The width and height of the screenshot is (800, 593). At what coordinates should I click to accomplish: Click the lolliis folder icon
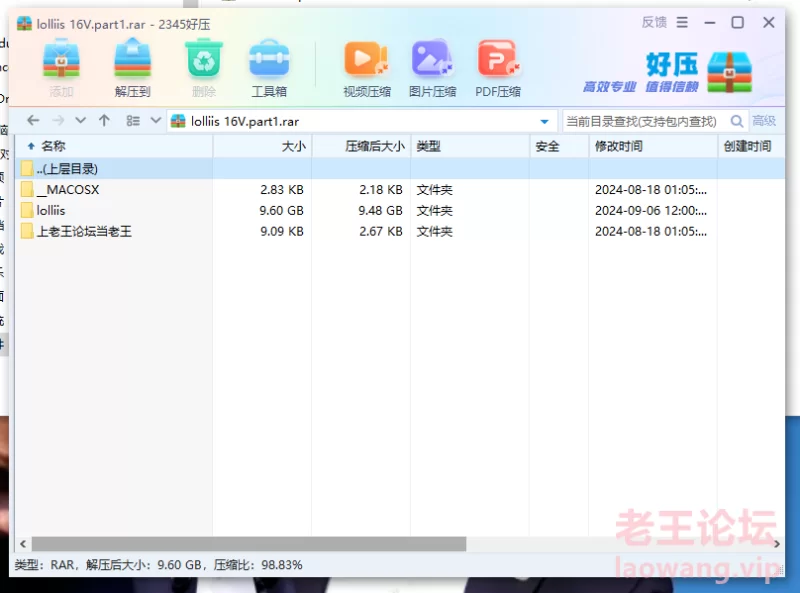pyautogui.click(x=27, y=210)
